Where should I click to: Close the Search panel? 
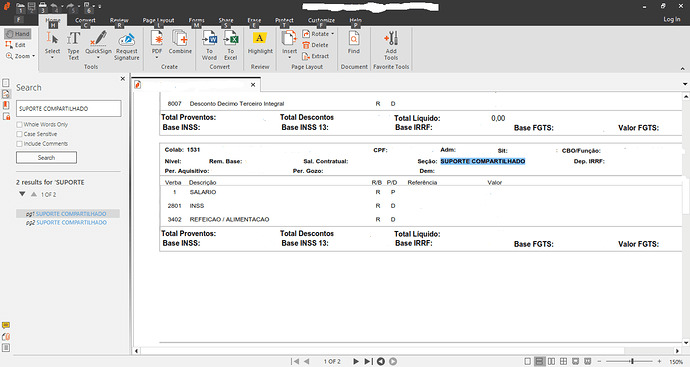pyautogui.click(x=123, y=79)
